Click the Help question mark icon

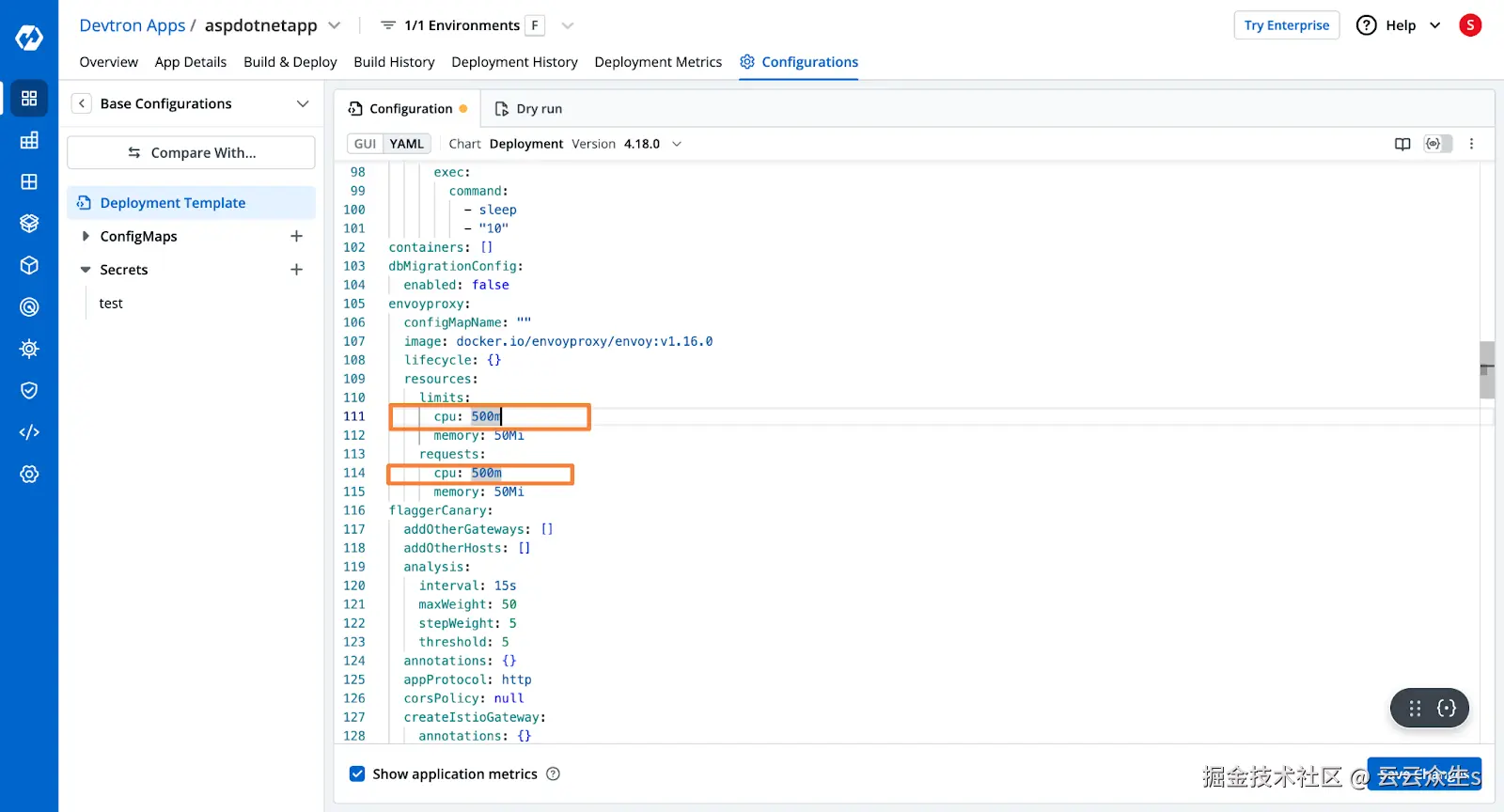point(1367,25)
